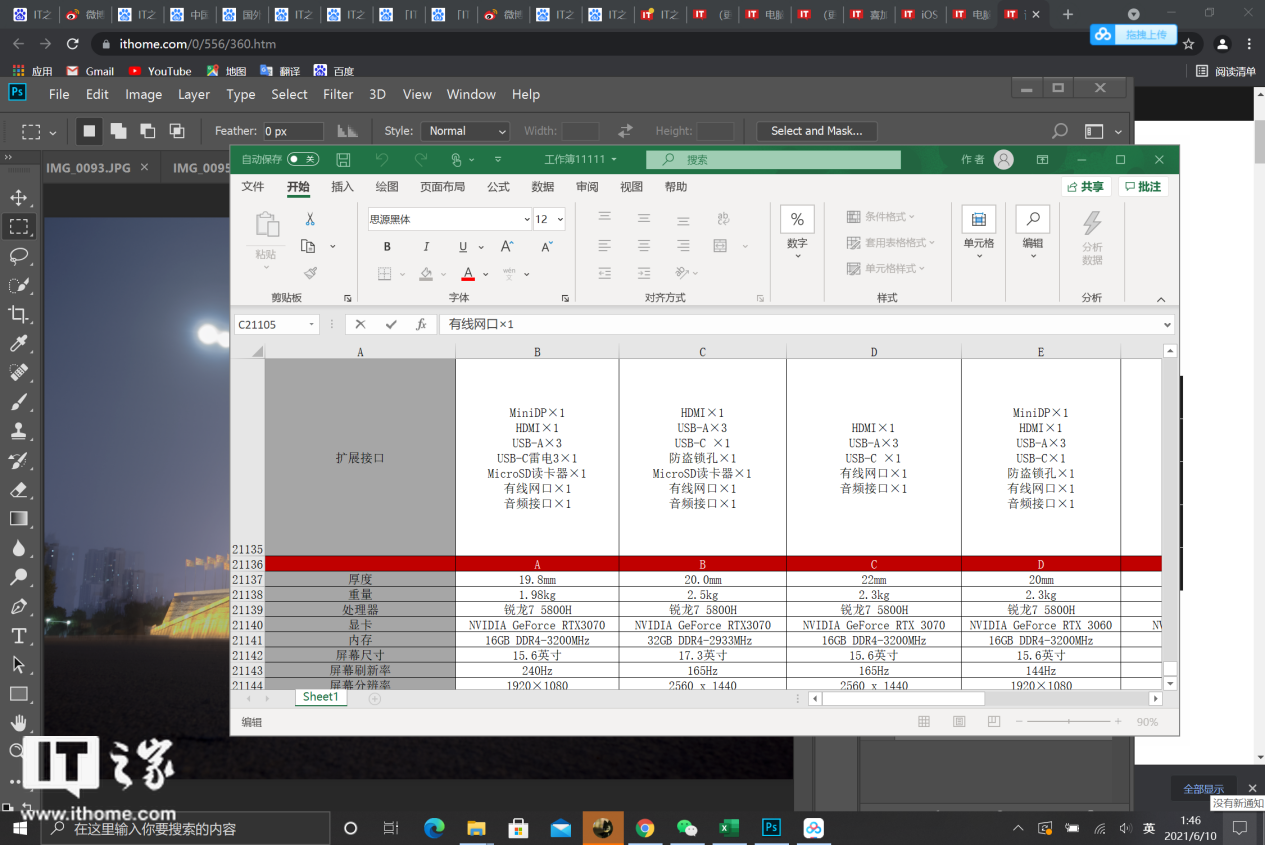Click the insert function fx icon
Image resolution: width=1265 pixels, height=845 pixels.
coord(421,325)
